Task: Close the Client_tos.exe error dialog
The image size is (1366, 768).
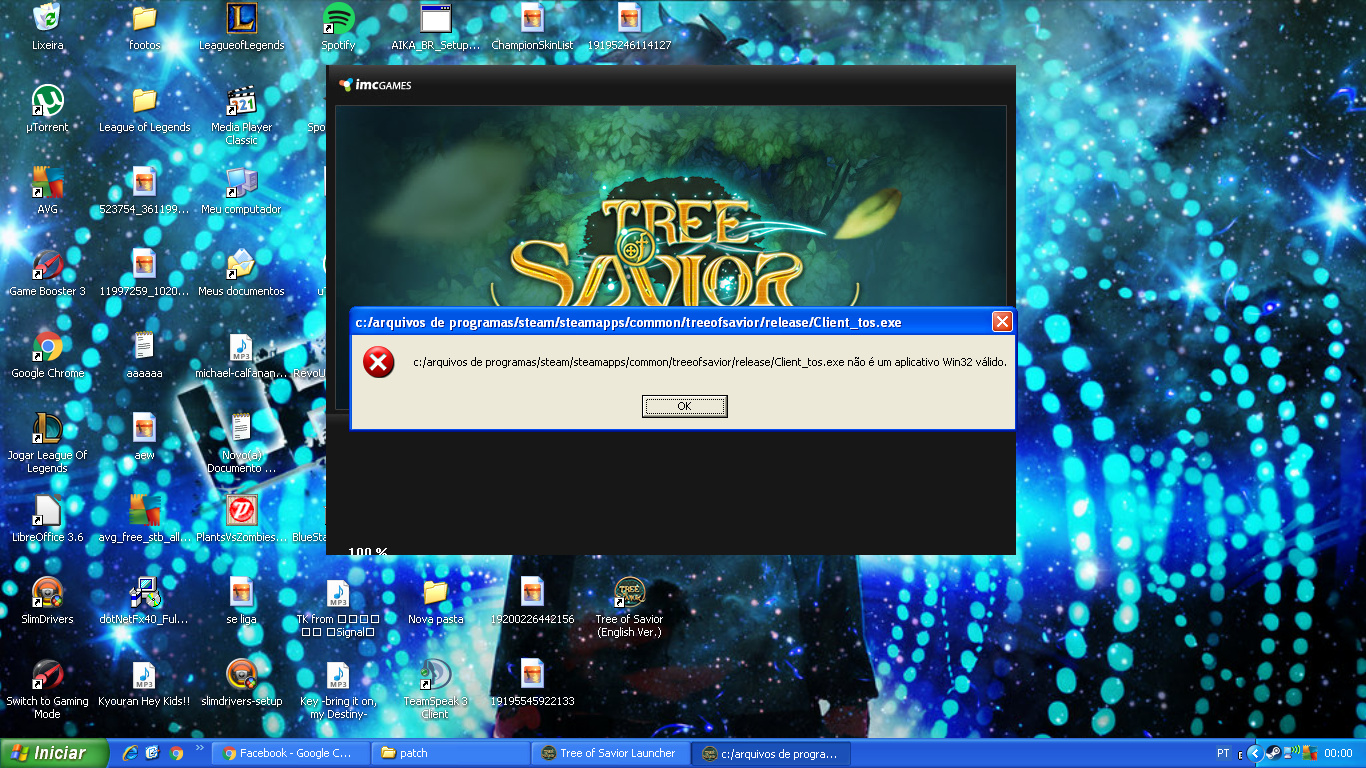Action: tap(1001, 322)
